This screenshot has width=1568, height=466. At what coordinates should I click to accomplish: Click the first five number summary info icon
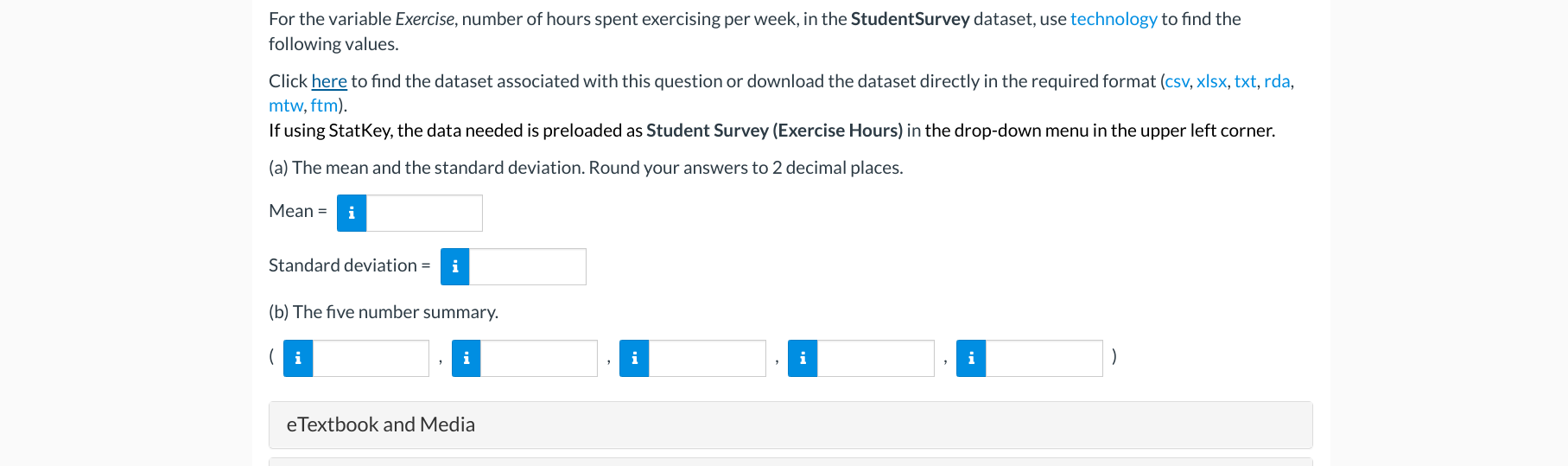(x=298, y=358)
